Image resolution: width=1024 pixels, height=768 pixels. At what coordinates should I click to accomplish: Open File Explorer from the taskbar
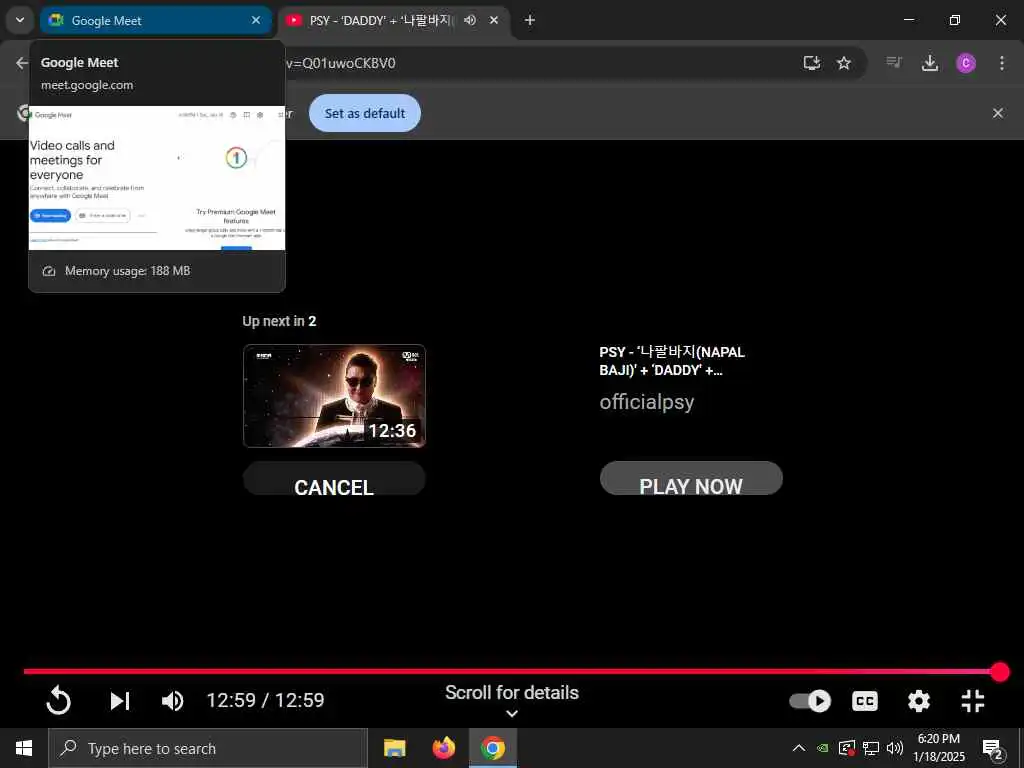394,748
